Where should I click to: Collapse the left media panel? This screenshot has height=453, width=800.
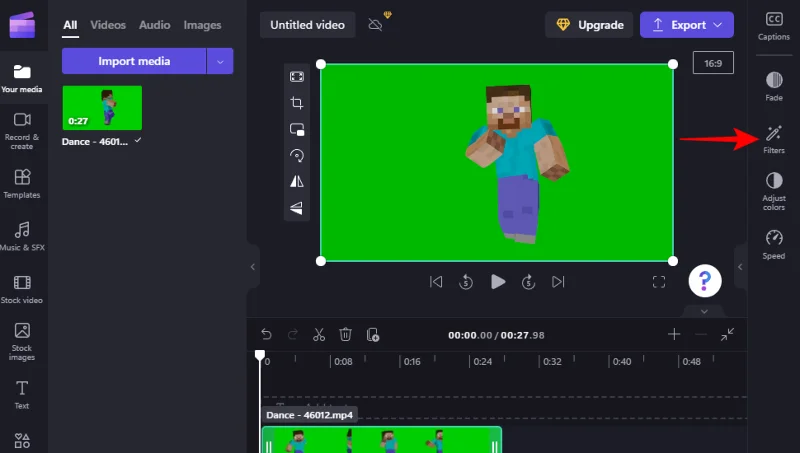click(x=253, y=267)
